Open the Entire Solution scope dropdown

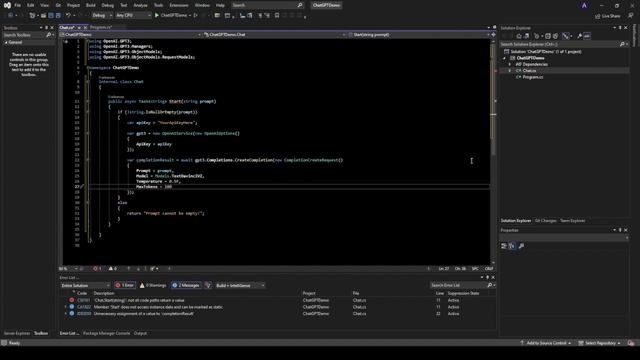point(85,285)
